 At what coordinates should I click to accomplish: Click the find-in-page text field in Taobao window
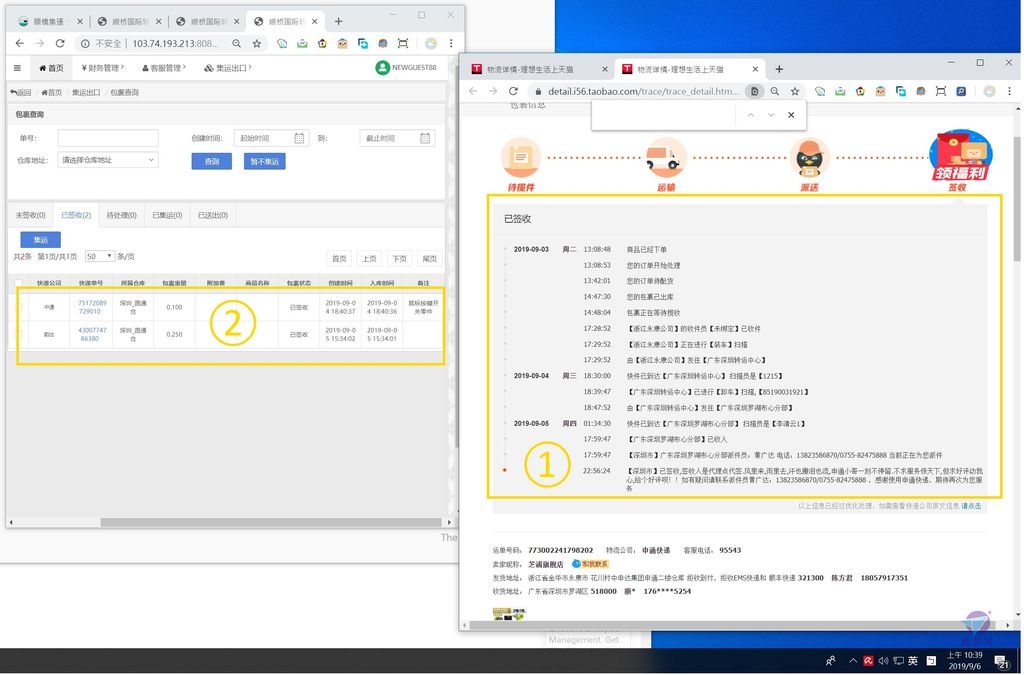coord(665,115)
